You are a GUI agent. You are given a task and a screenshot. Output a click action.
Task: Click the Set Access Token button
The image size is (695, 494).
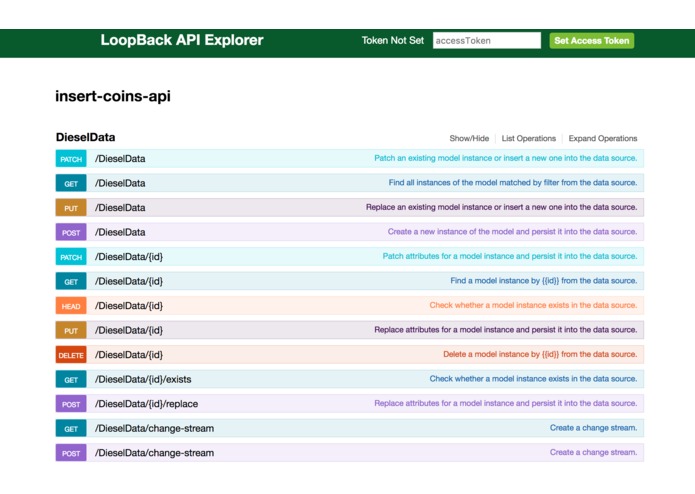tap(592, 41)
